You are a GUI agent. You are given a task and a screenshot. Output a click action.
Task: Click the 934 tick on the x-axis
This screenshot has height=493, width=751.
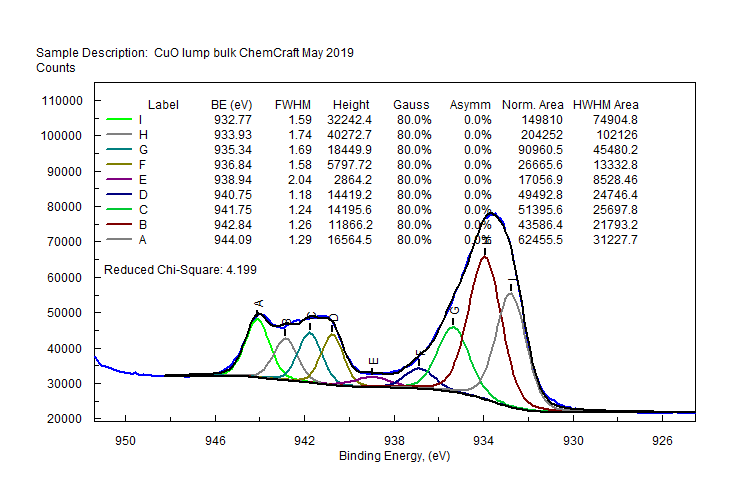pos(484,438)
